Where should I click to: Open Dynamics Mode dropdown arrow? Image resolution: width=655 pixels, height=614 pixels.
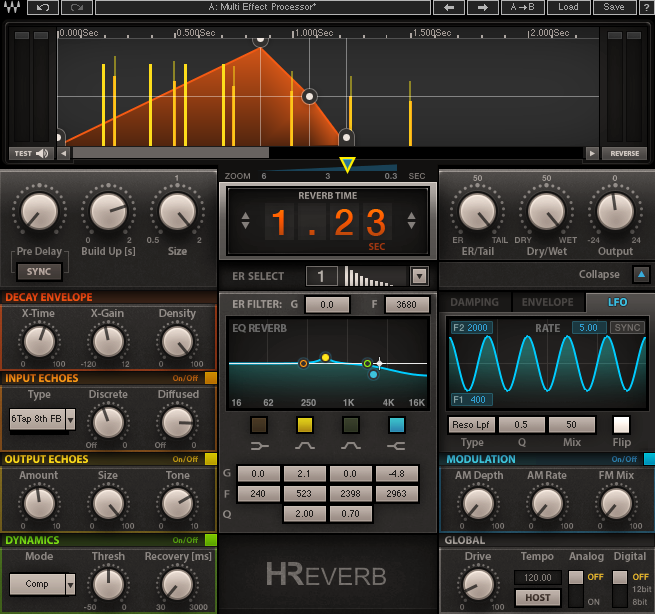pyautogui.click(x=71, y=584)
